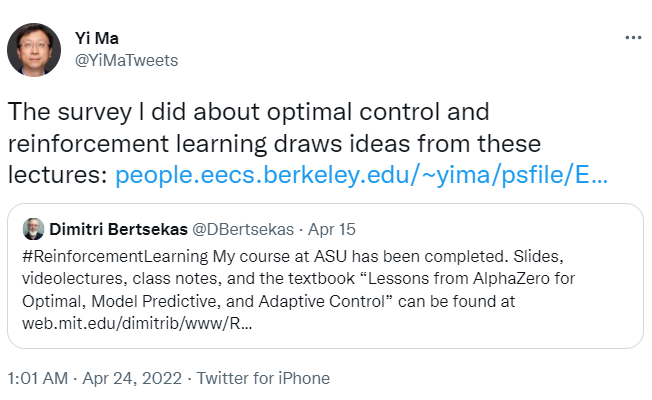Click the 'Lessons from AlphaZero' textbook title text
This screenshot has width=652, height=400.
510,278
